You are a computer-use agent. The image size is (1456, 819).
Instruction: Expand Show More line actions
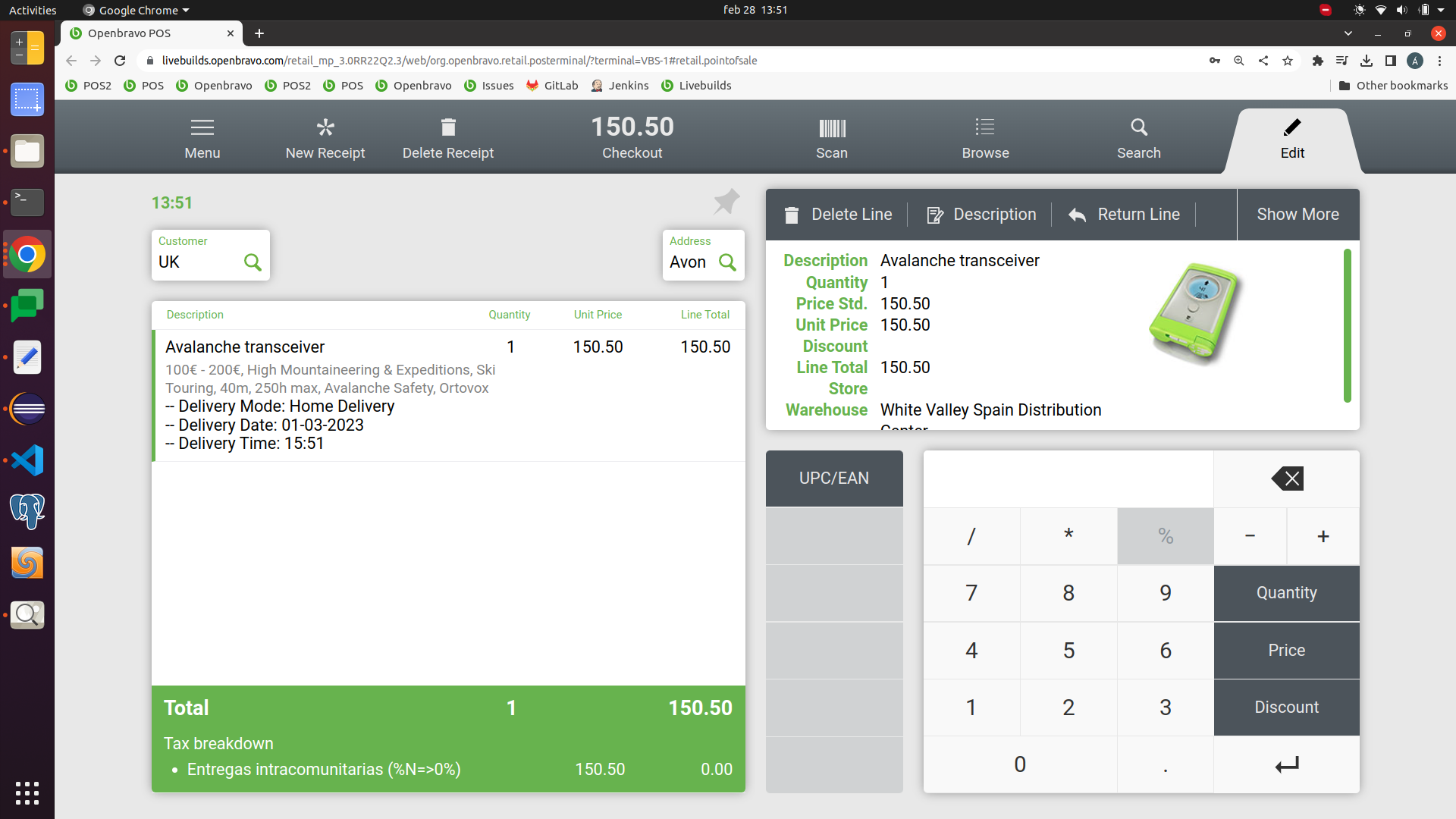coord(1298,215)
